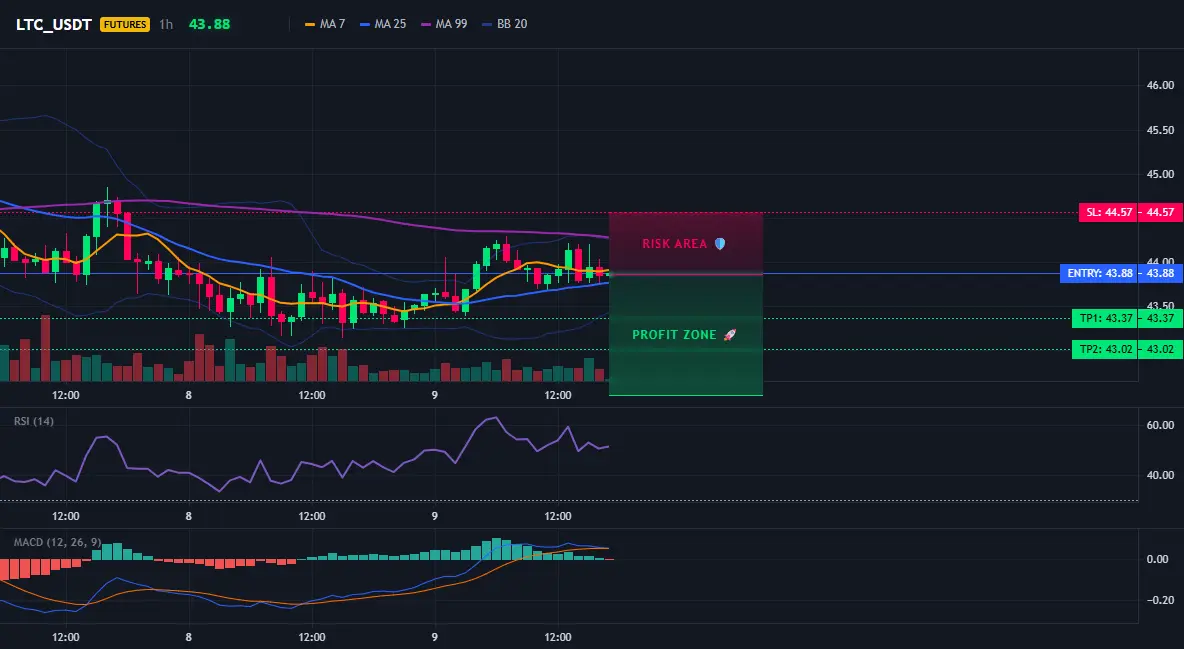
Task: Select the LTC_USDT symbol name
Action: click(54, 24)
